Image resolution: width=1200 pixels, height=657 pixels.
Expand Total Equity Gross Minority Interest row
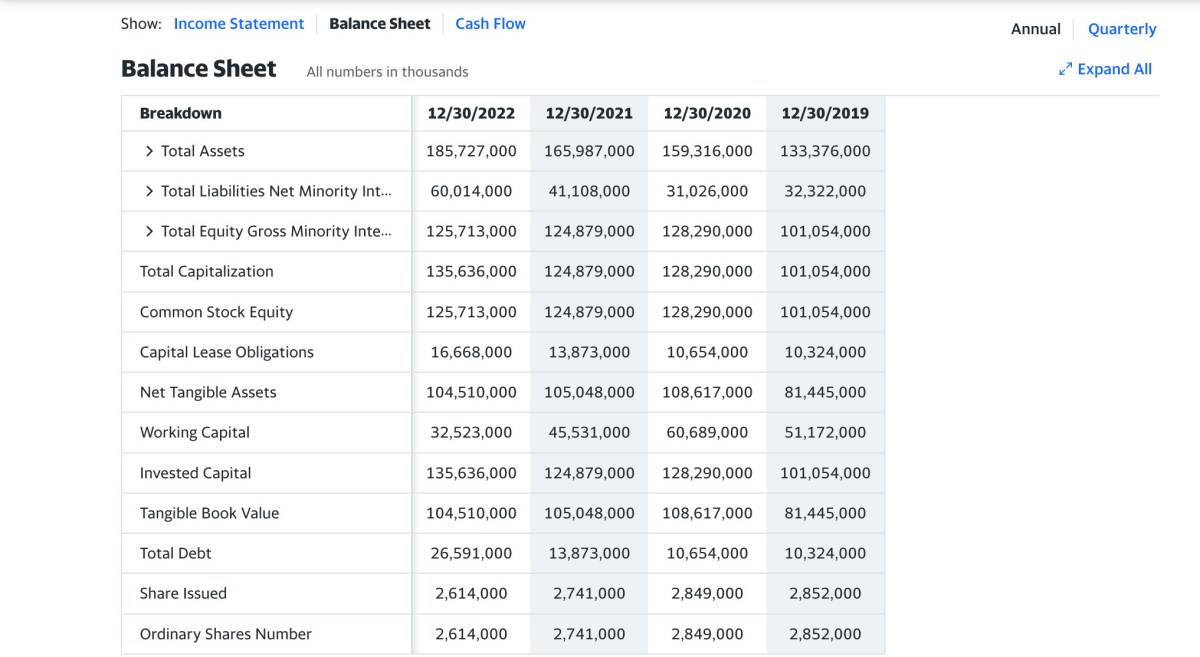coord(150,231)
